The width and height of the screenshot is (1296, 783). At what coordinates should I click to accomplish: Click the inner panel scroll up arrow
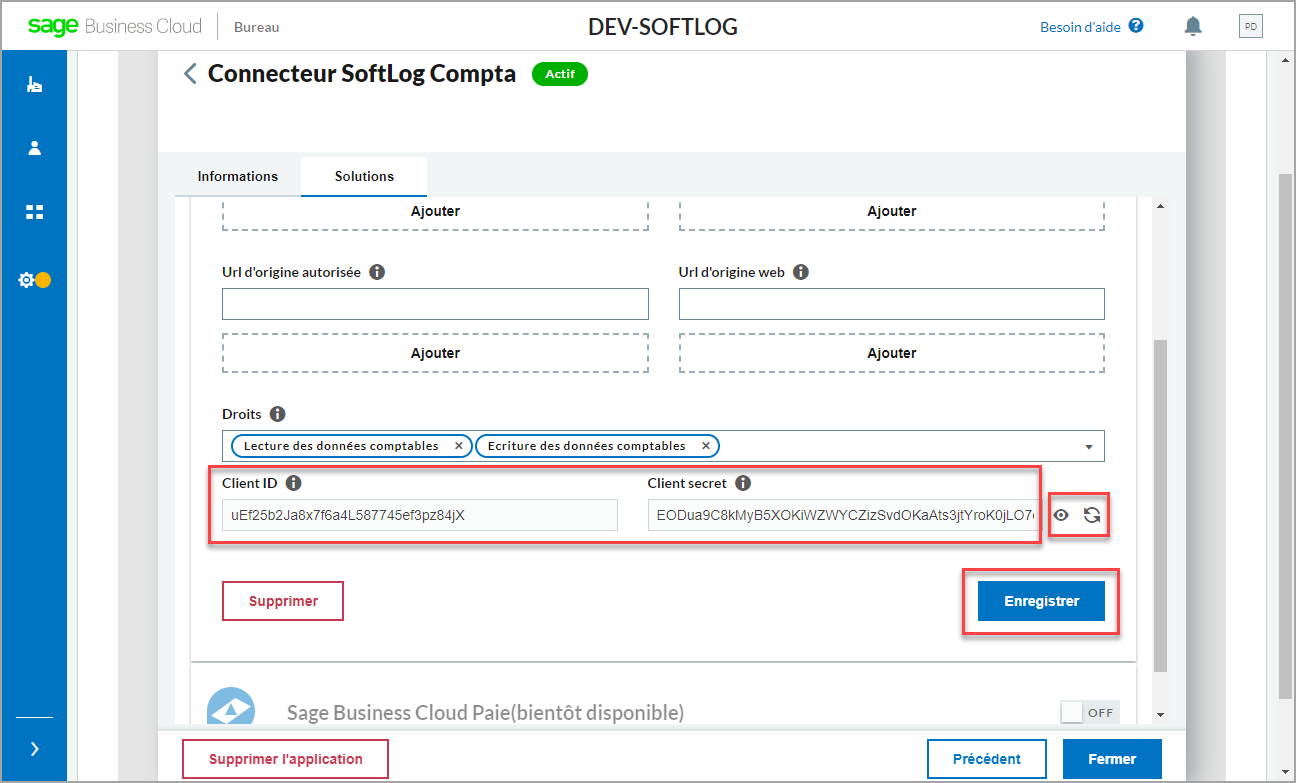(x=1160, y=206)
